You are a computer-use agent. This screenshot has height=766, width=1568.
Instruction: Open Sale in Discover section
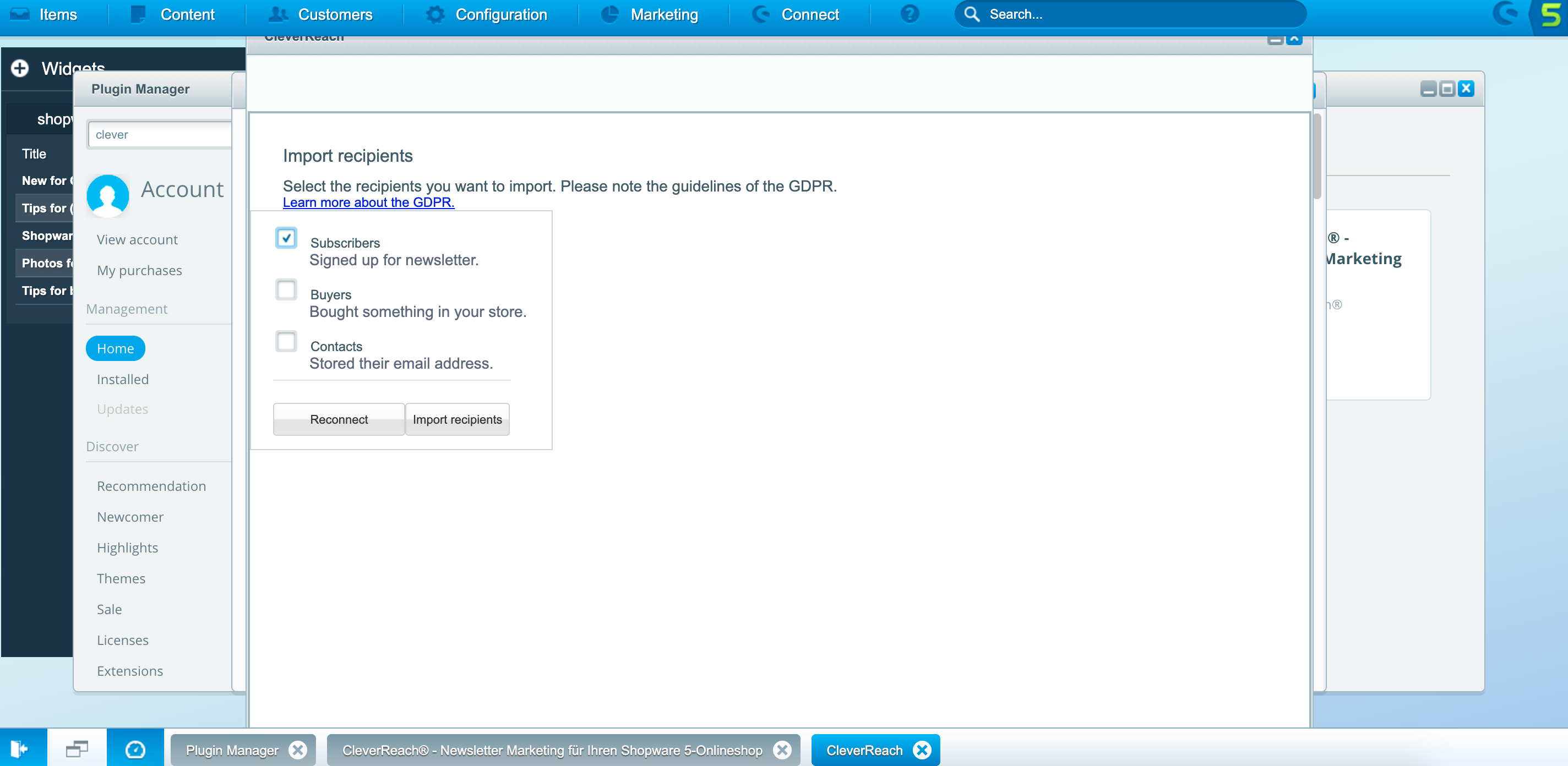110,609
